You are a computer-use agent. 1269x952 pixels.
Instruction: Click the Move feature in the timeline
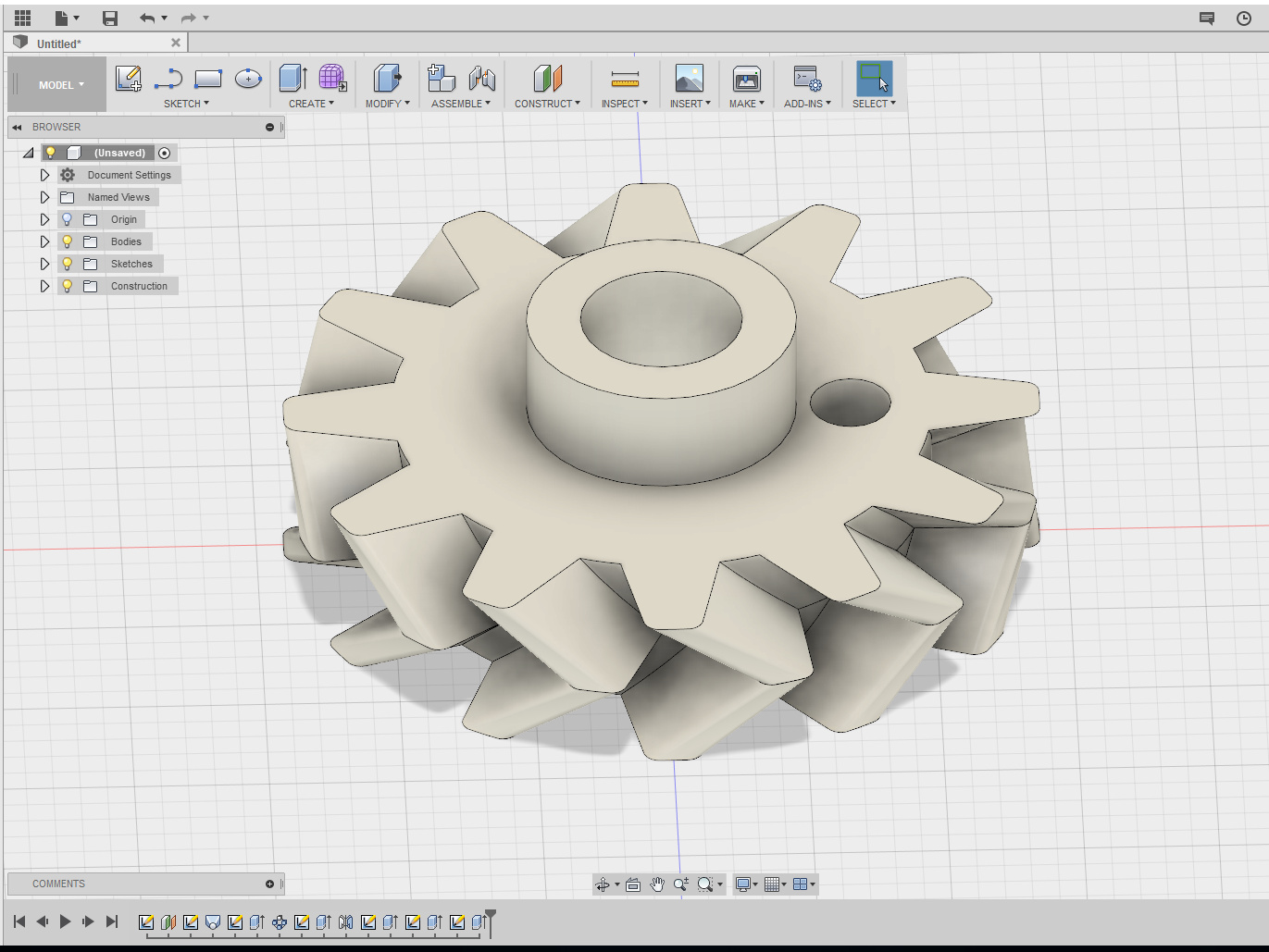click(x=280, y=922)
